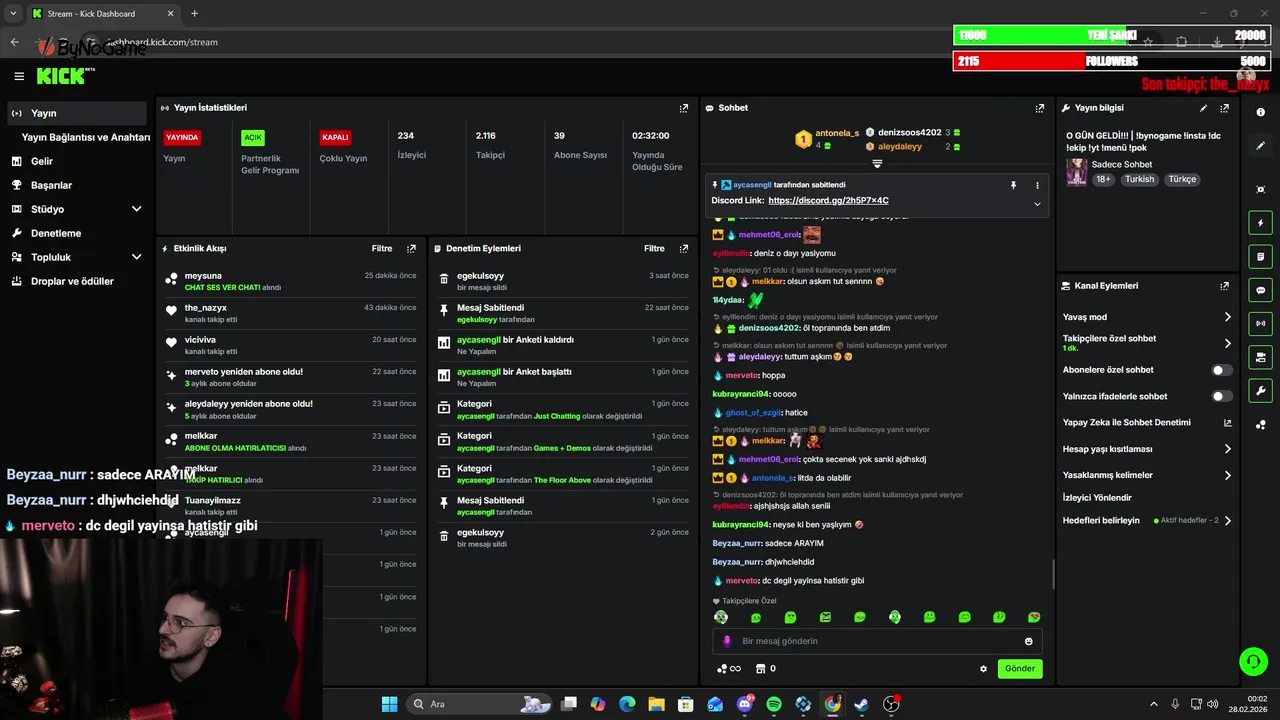Open the green headset support button
Screen dimensions: 1280x720
pyautogui.click(x=1253, y=661)
